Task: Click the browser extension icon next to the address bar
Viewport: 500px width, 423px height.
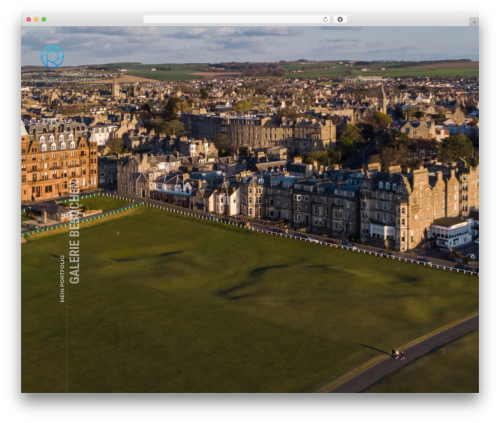Action: pyautogui.click(x=340, y=19)
